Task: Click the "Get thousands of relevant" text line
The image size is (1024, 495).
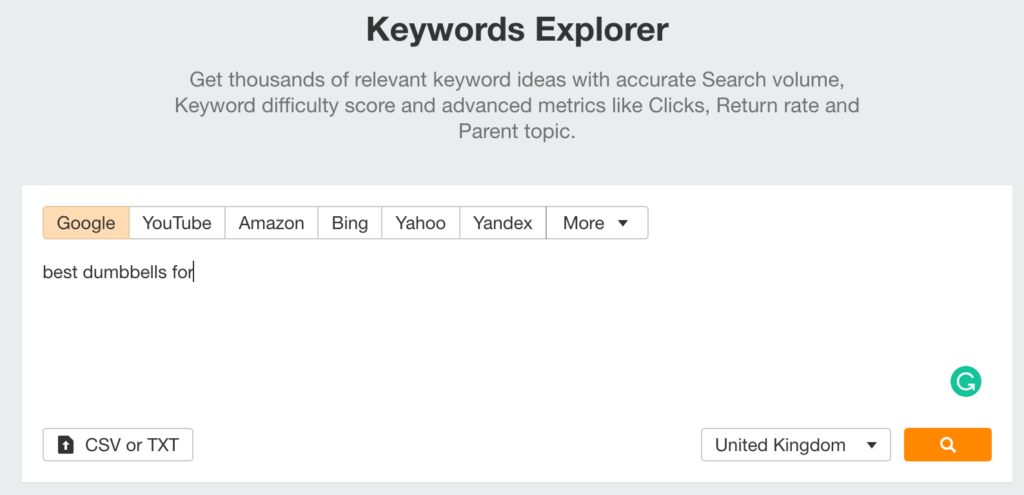Action: (x=517, y=80)
